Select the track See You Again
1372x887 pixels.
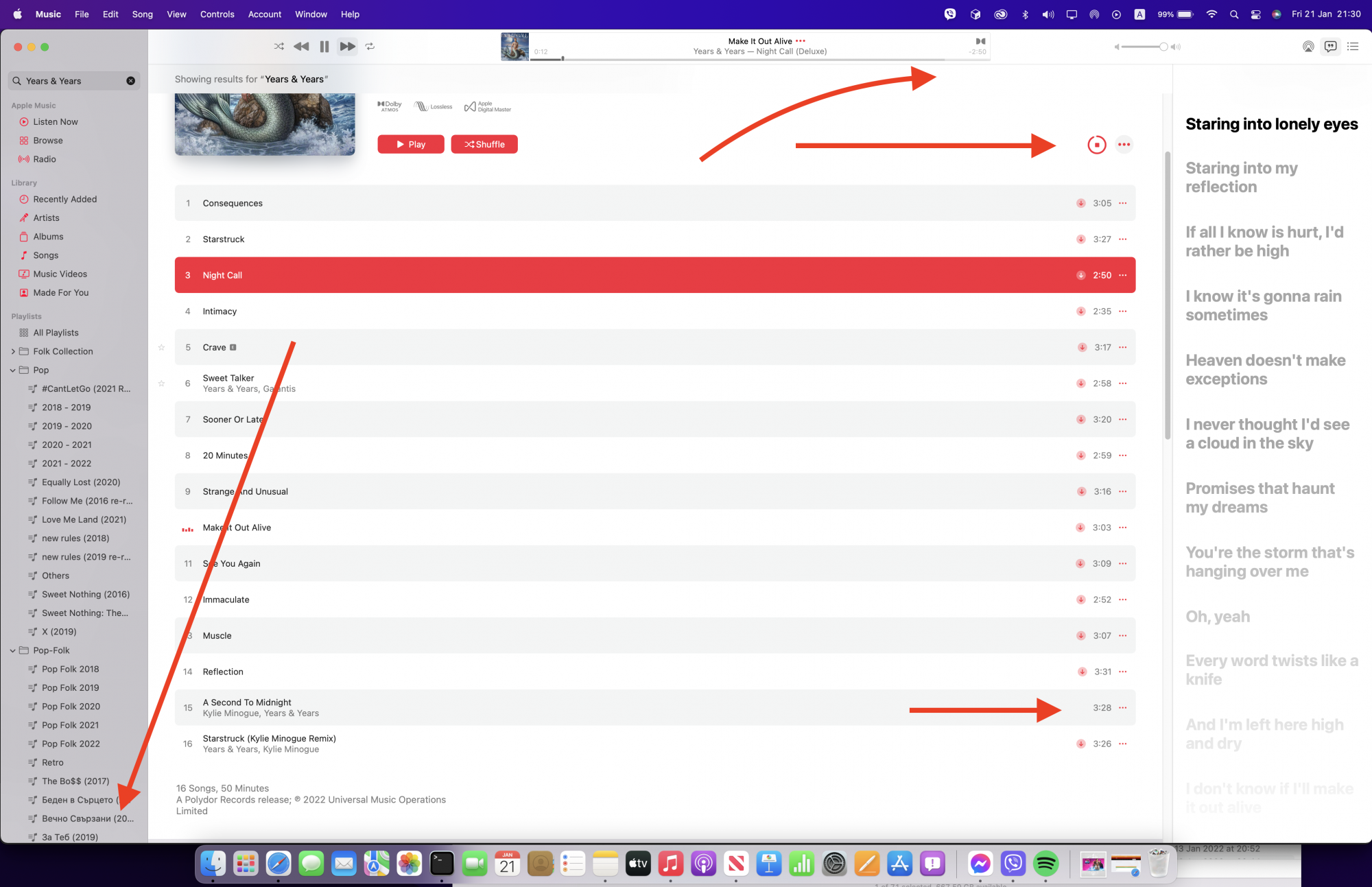click(x=655, y=564)
